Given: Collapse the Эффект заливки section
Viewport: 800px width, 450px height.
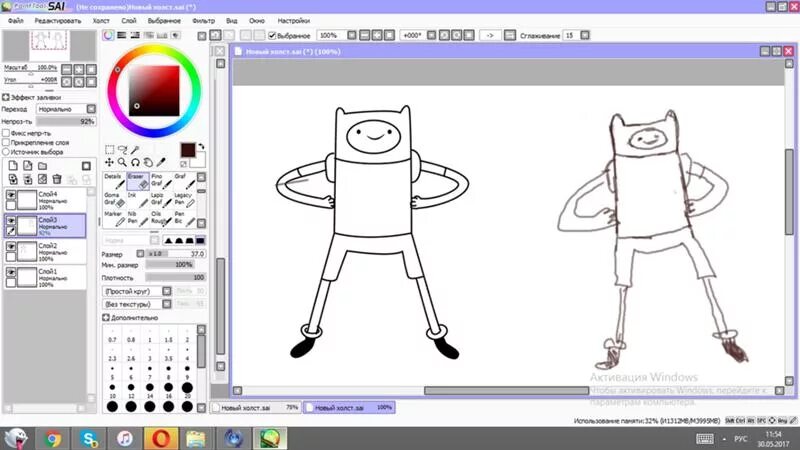Looking at the screenshot, I should coord(6,97).
